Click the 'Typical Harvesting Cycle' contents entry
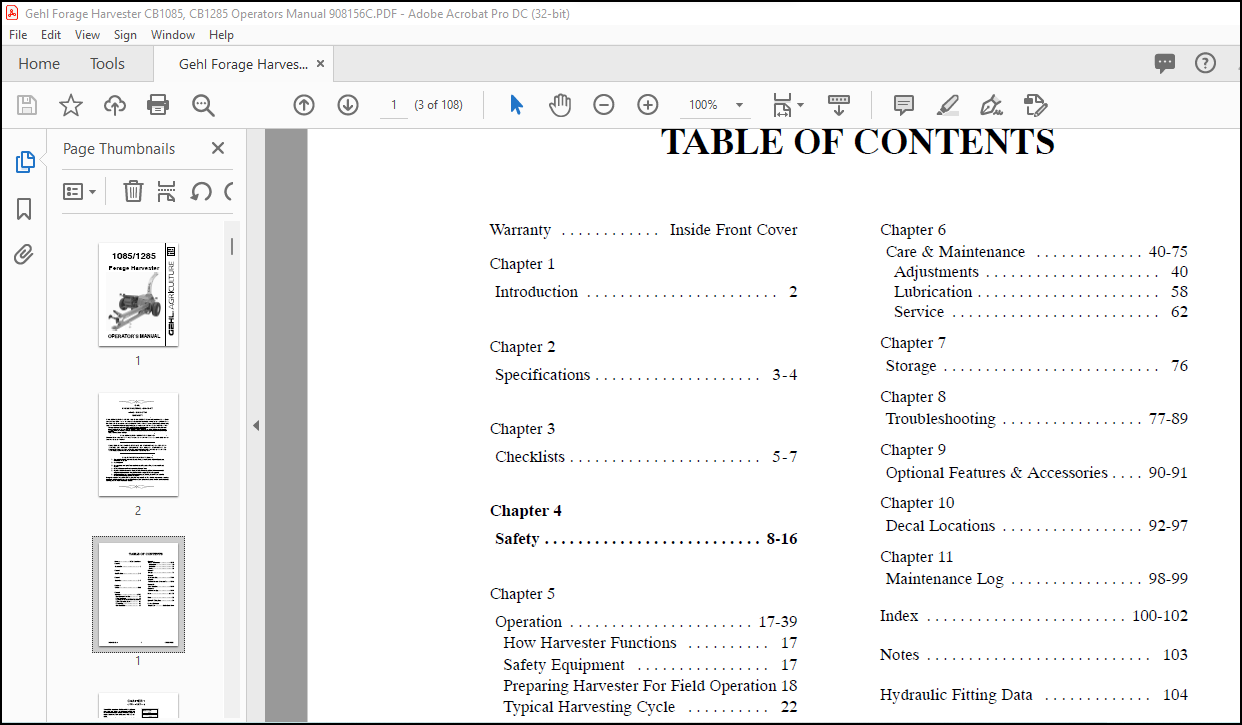Viewport: 1242px width, 725px height. 650,707
